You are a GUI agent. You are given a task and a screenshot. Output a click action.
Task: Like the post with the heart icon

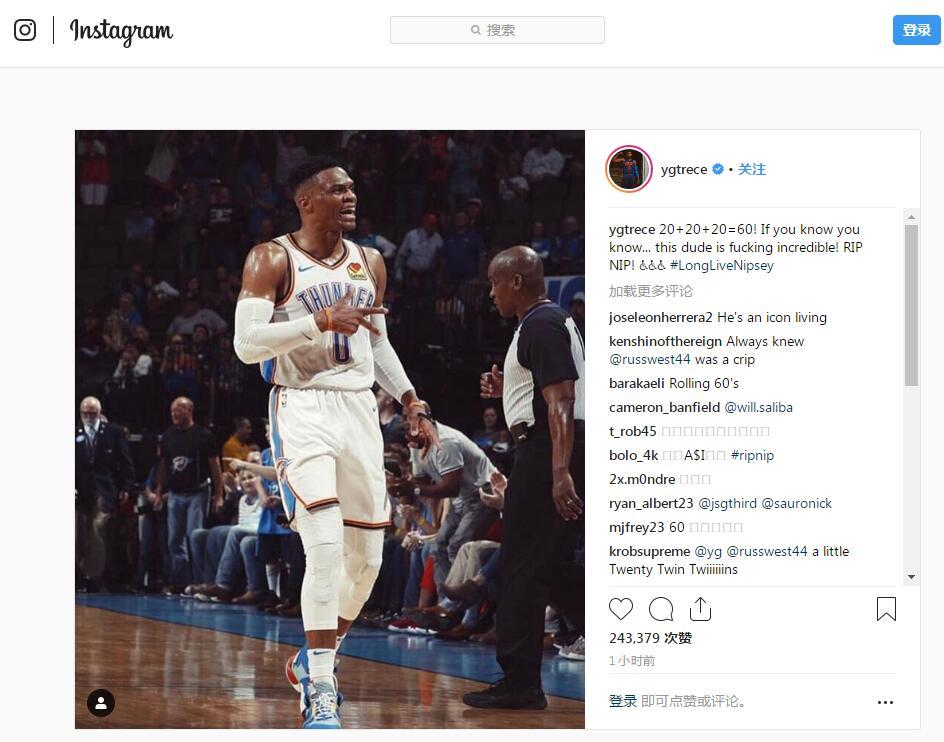[621, 609]
